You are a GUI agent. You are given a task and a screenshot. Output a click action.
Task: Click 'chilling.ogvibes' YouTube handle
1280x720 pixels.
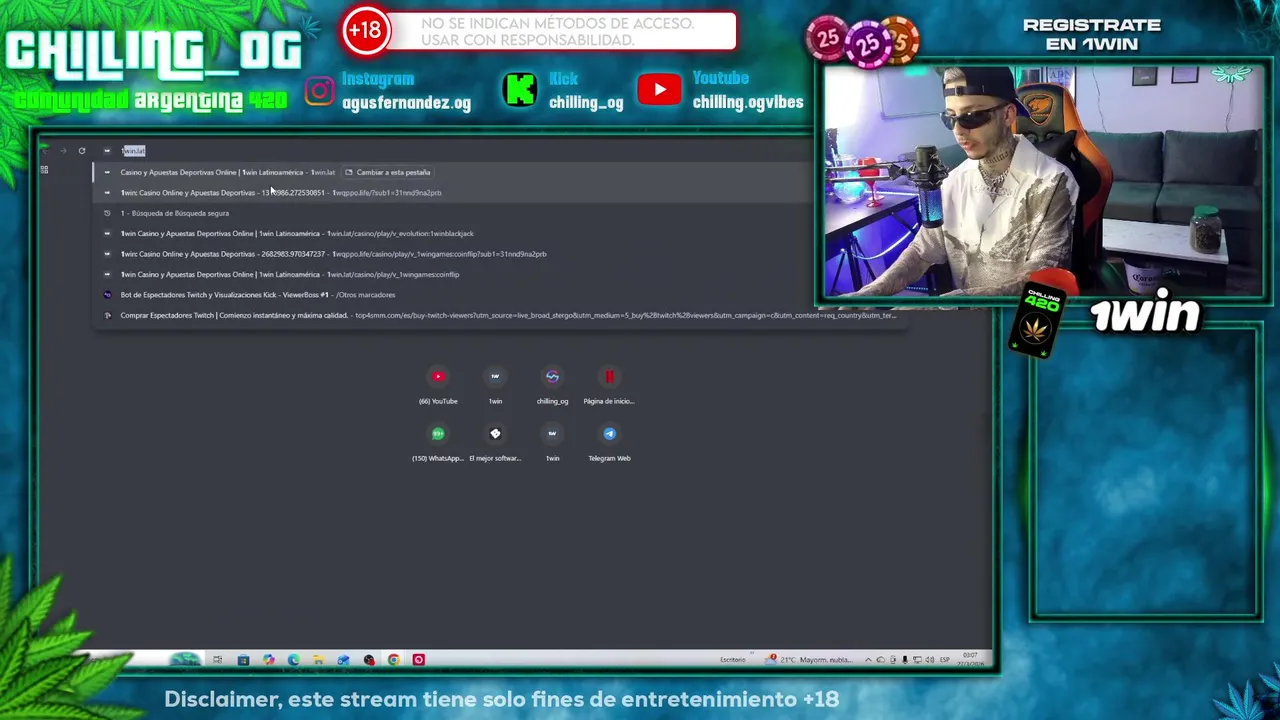(x=748, y=102)
